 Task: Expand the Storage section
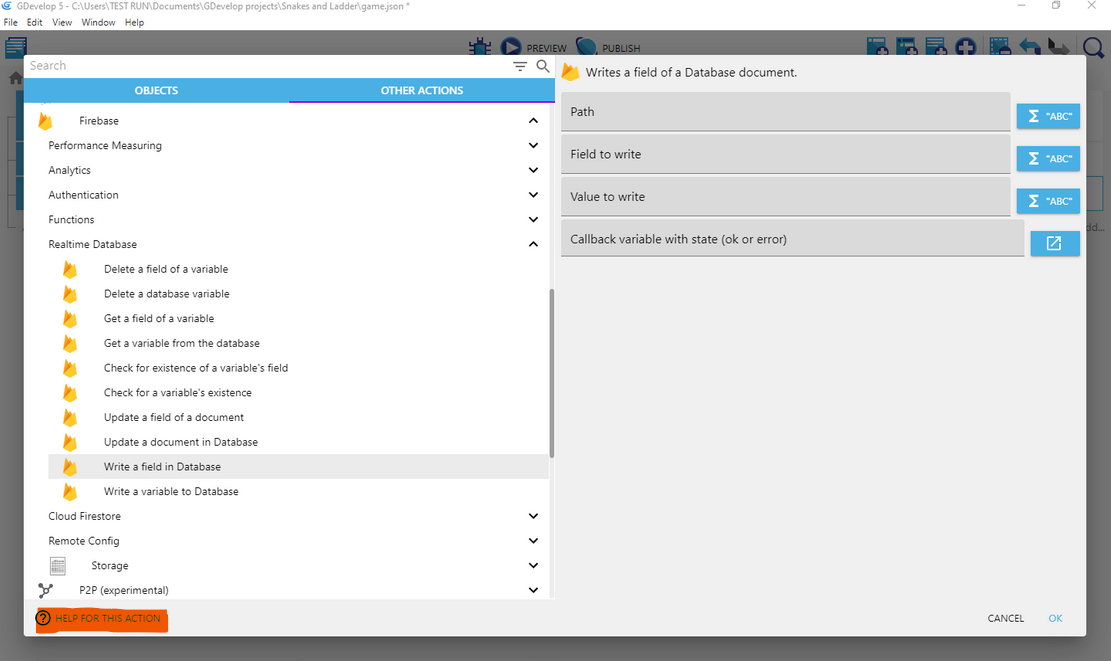click(534, 565)
